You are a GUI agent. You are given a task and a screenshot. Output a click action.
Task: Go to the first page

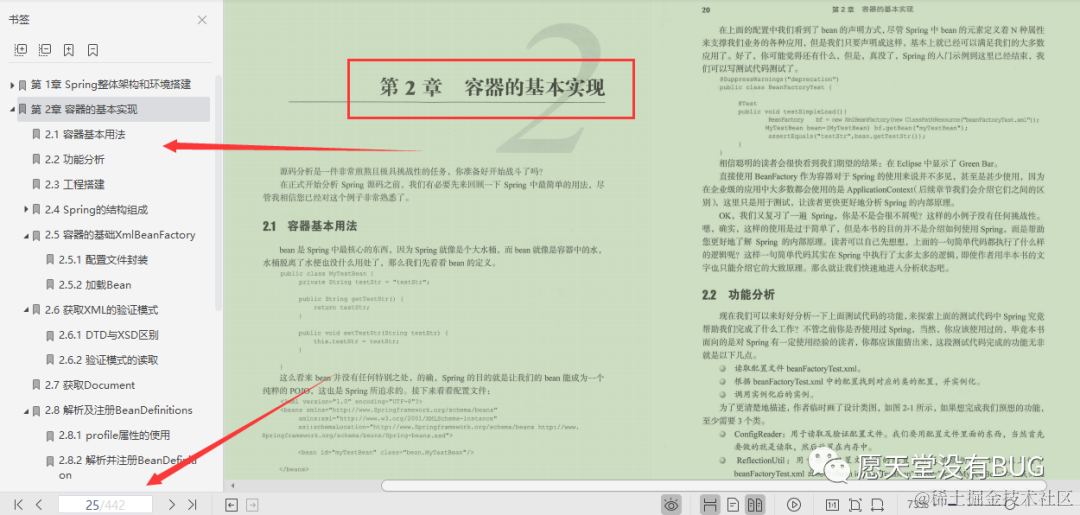[19, 505]
